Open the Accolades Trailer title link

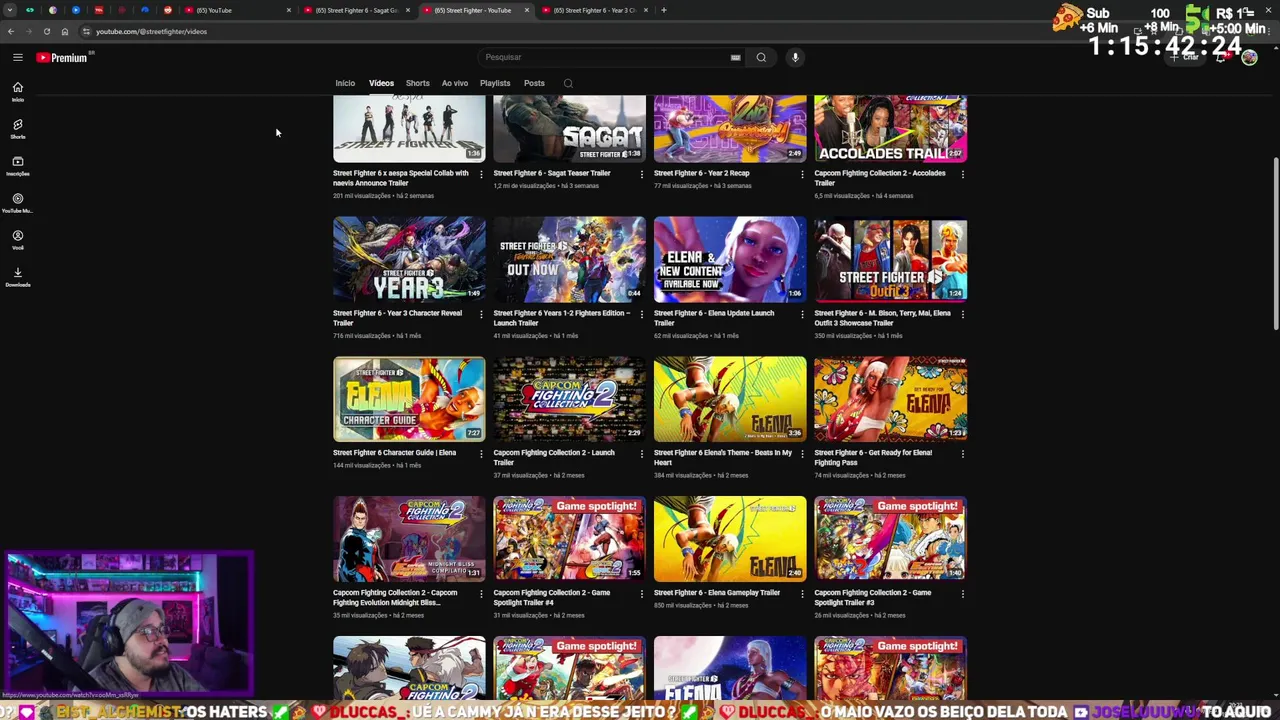pos(879,178)
